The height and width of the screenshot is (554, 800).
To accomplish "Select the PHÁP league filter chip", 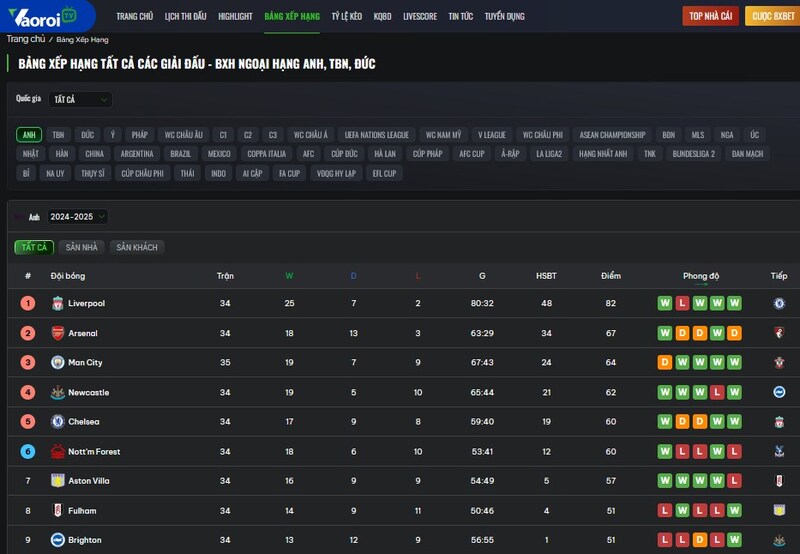I will tap(140, 135).
